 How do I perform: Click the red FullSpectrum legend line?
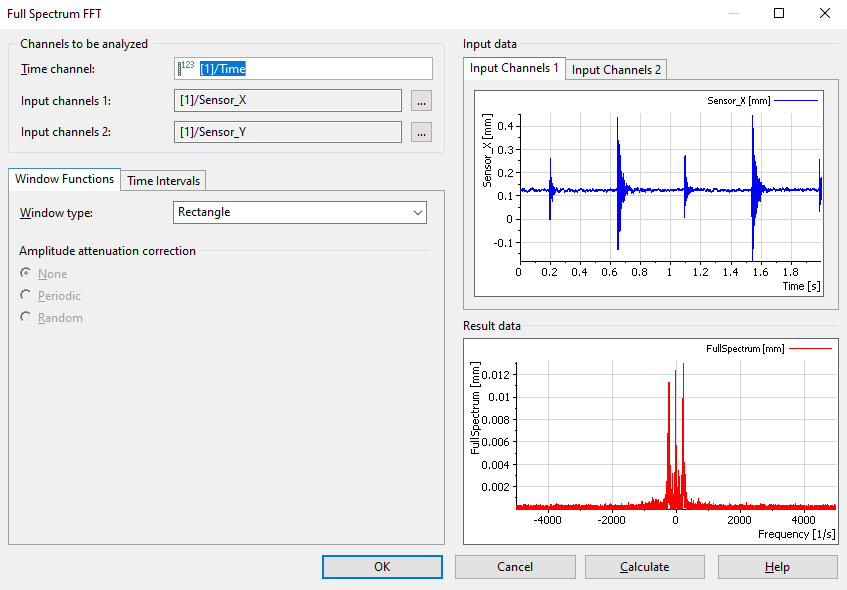click(x=810, y=348)
